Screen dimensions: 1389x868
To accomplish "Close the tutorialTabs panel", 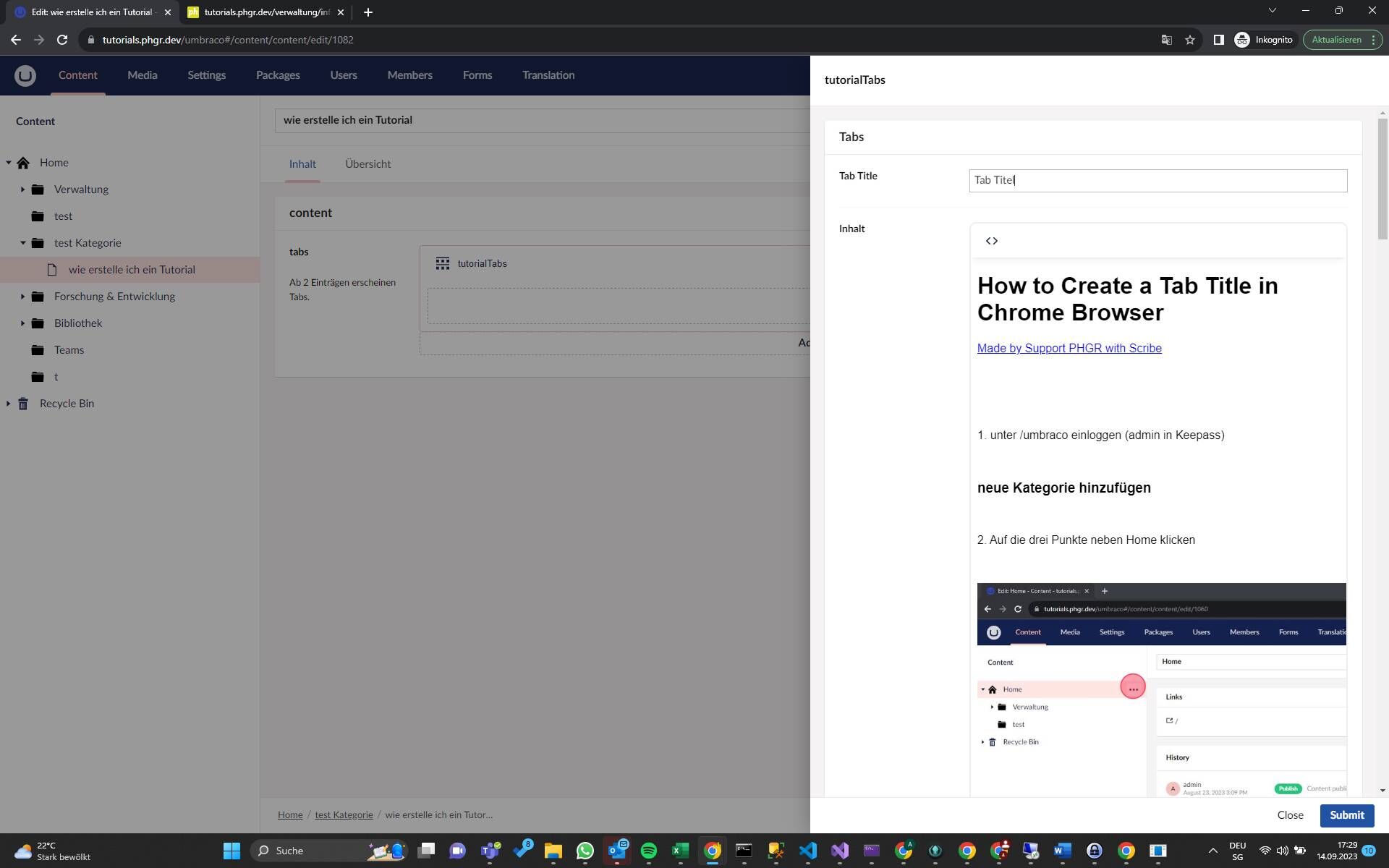I will pos(1290,815).
